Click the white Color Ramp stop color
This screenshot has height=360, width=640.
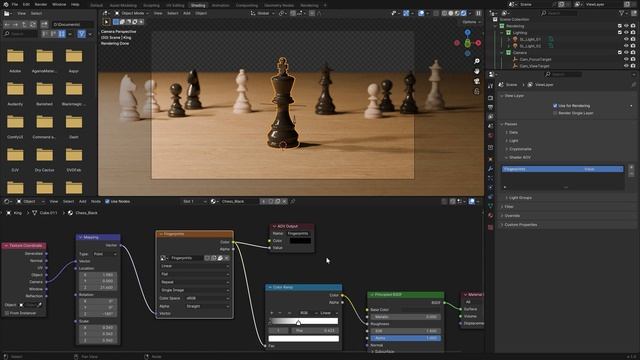pos(304,338)
